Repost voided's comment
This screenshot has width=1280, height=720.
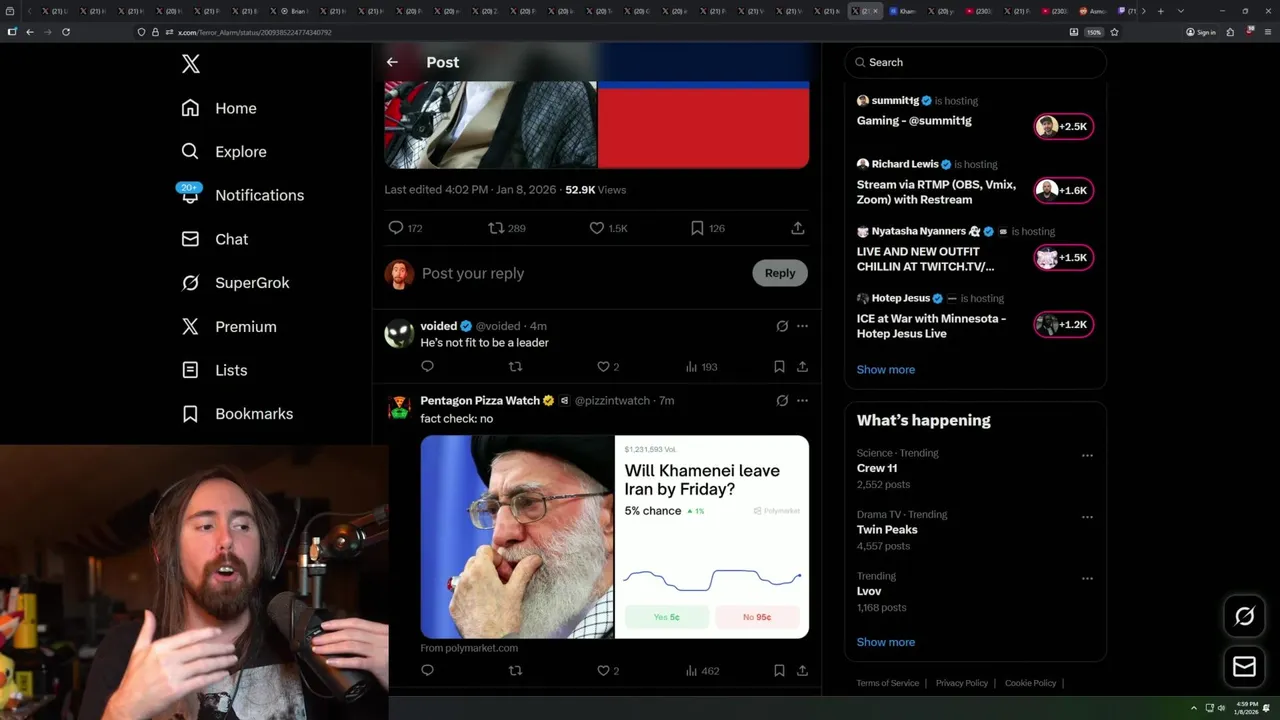click(x=515, y=367)
